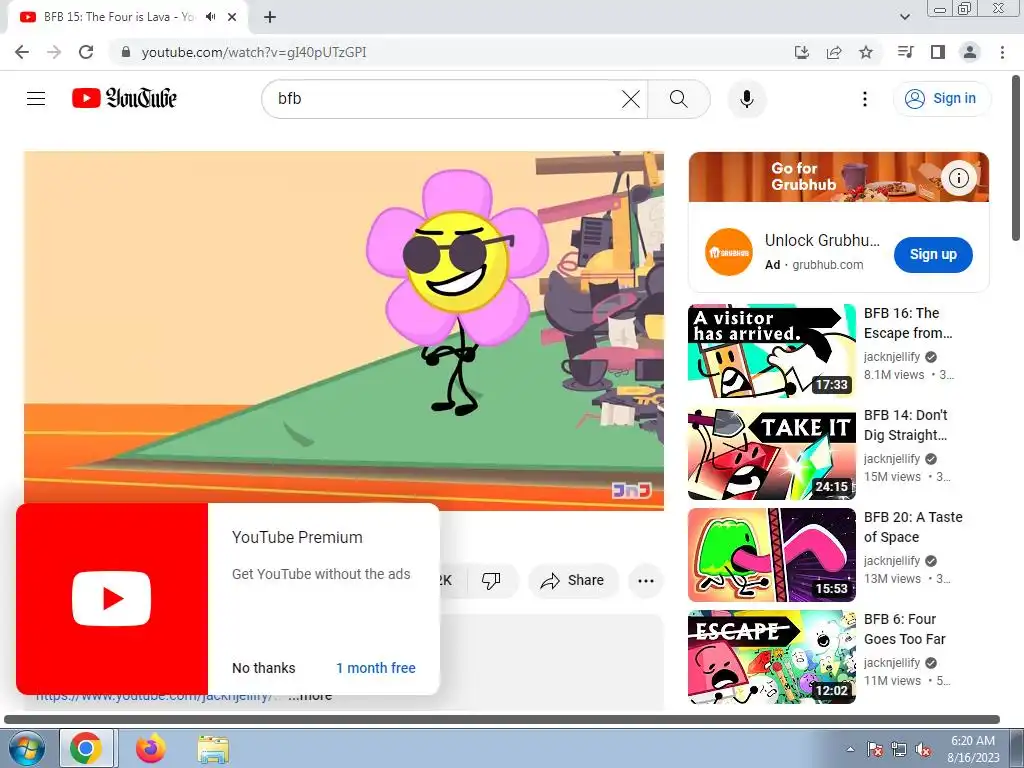Click the Grubhub Sign up button
Image resolution: width=1024 pixels, height=768 pixels.
933,255
